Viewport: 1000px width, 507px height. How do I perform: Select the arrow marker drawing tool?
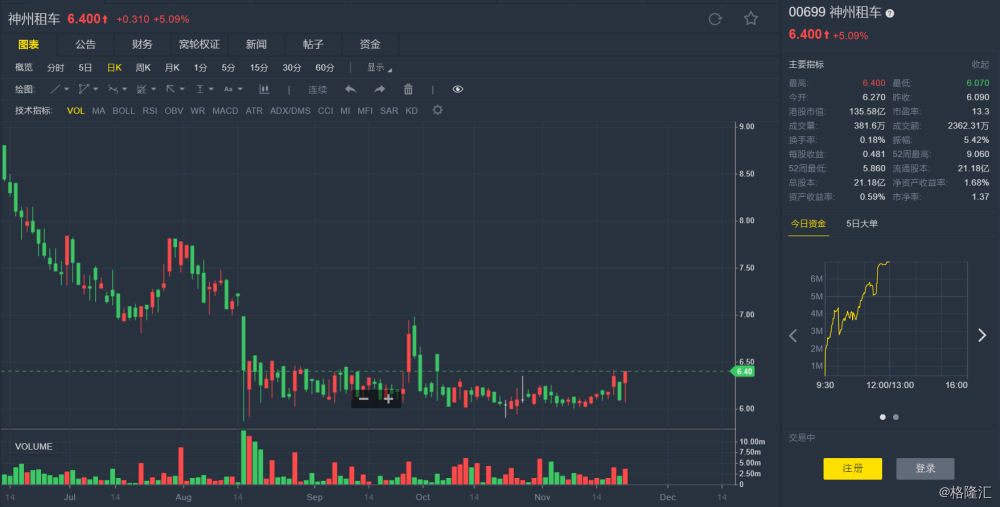170,89
